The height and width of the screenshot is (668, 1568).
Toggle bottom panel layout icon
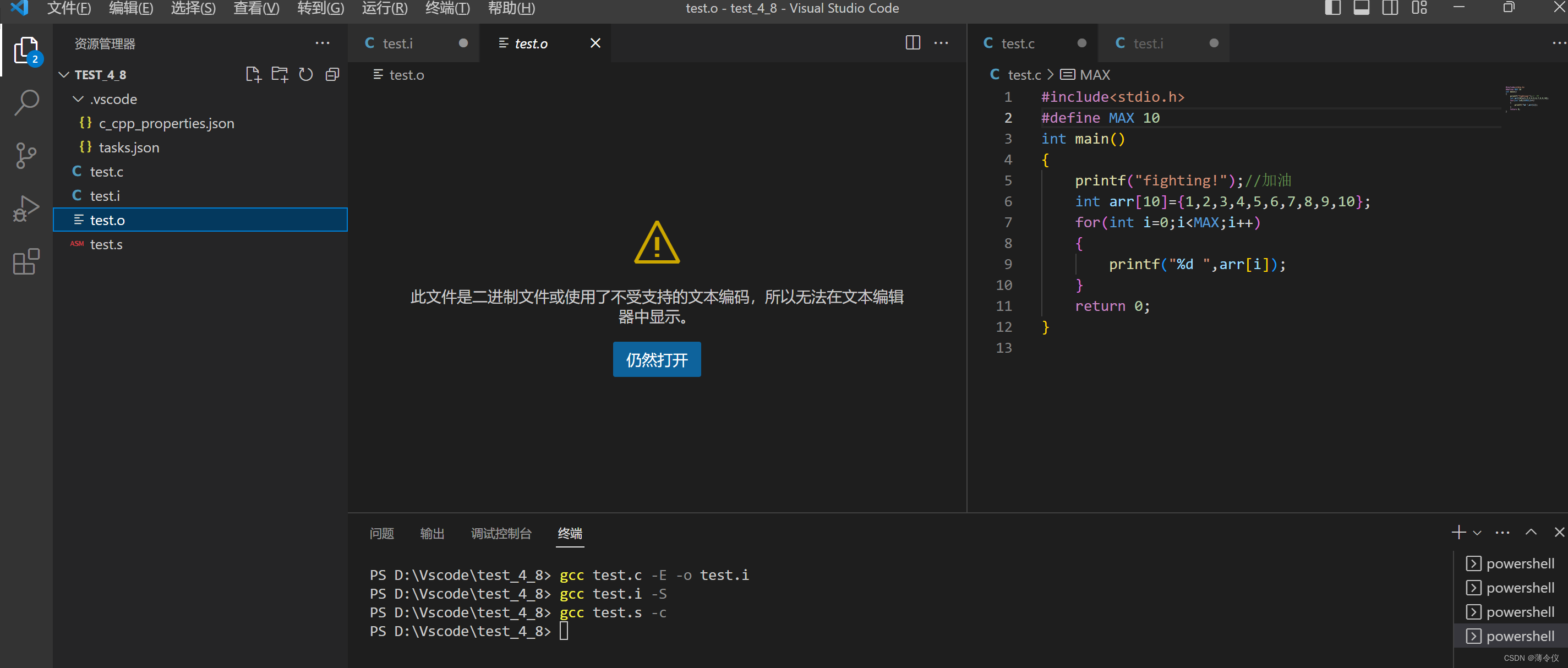click(x=1361, y=8)
